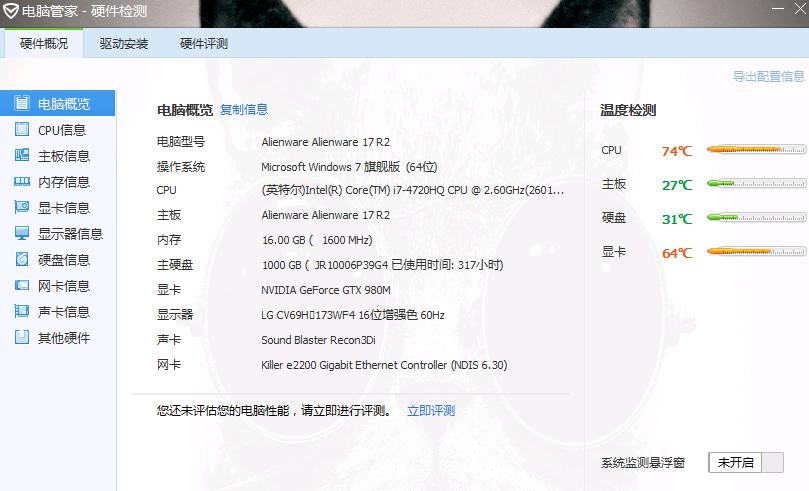The width and height of the screenshot is (809, 491).
Task: Select 显示器信息 label in sidebar
Action: (71, 234)
